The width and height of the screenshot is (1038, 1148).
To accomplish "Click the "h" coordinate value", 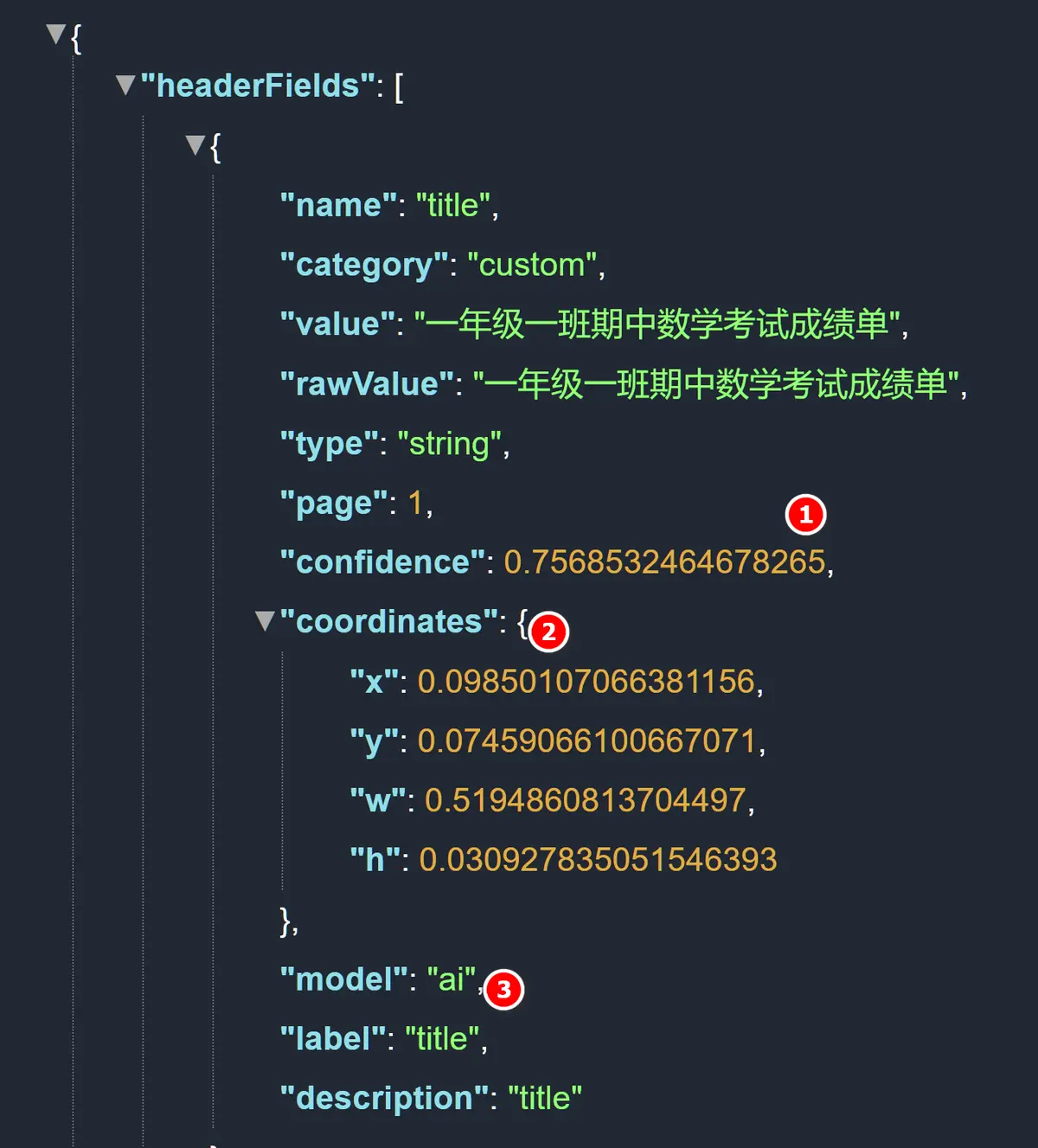I will click(598, 860).
